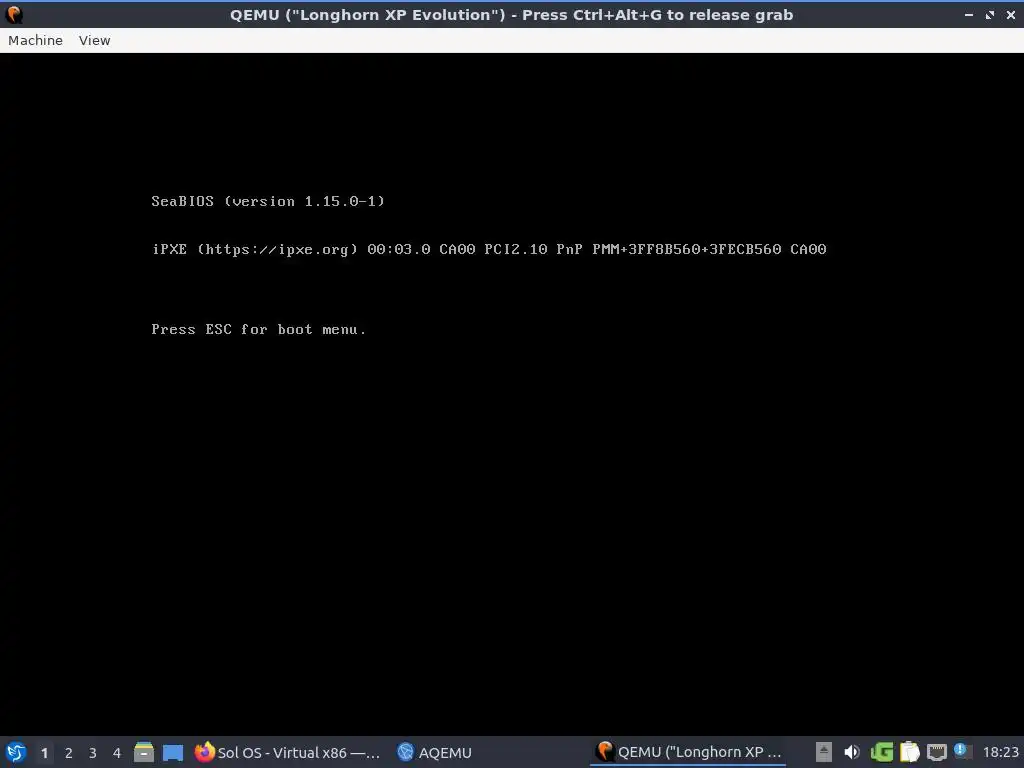Image resolution: width=1024 pixels, height=768 pixels.
Task: Close the QEMU window
Action: 1010,14
